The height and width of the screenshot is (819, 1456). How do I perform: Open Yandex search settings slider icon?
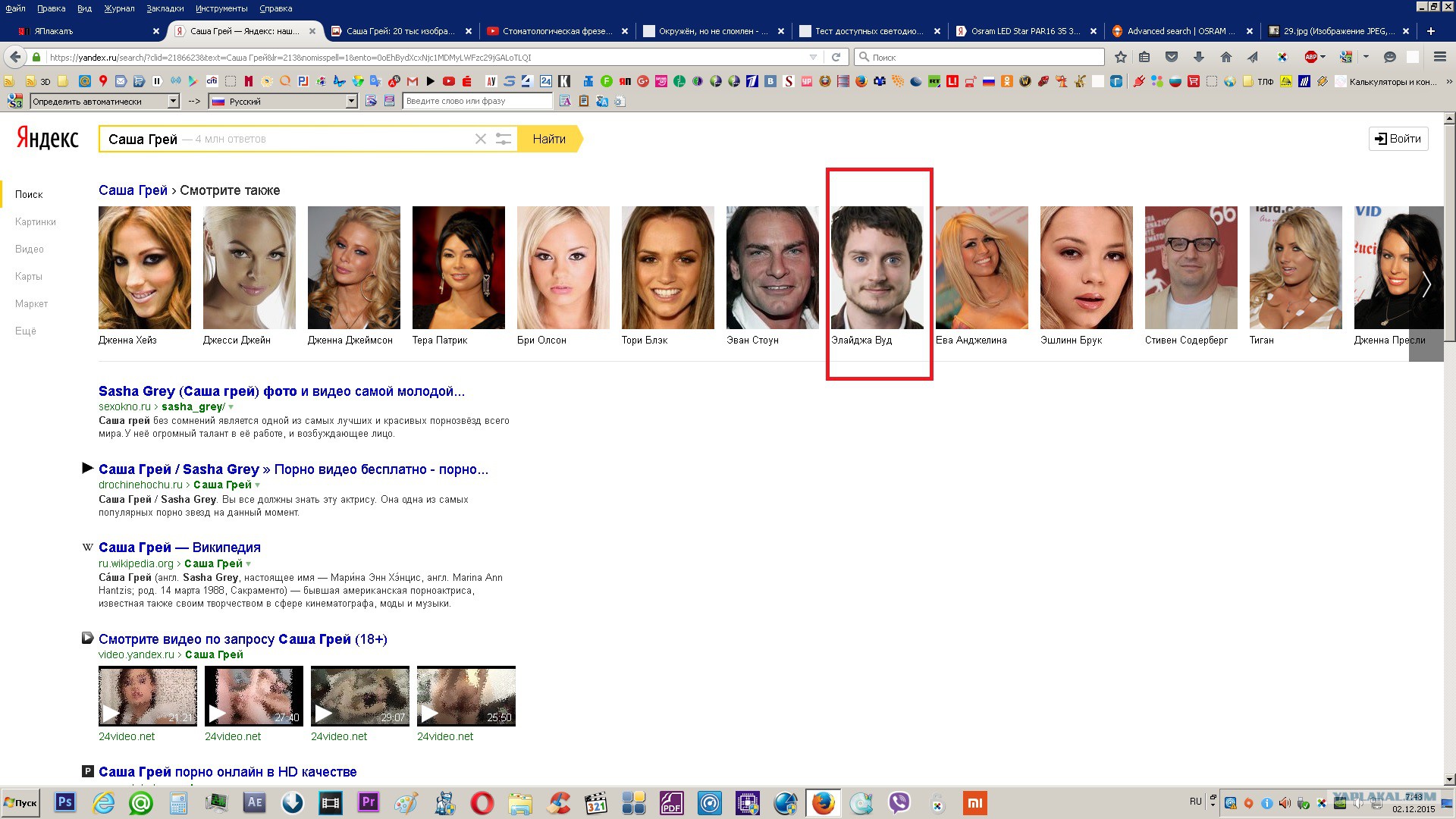[503, 139]
